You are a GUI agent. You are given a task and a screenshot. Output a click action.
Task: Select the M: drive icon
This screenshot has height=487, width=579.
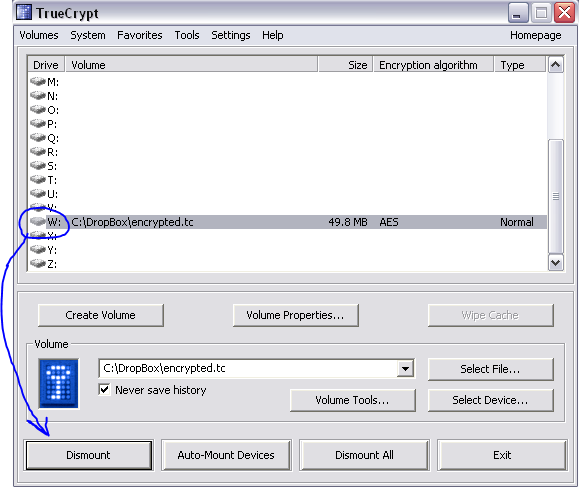38,81
